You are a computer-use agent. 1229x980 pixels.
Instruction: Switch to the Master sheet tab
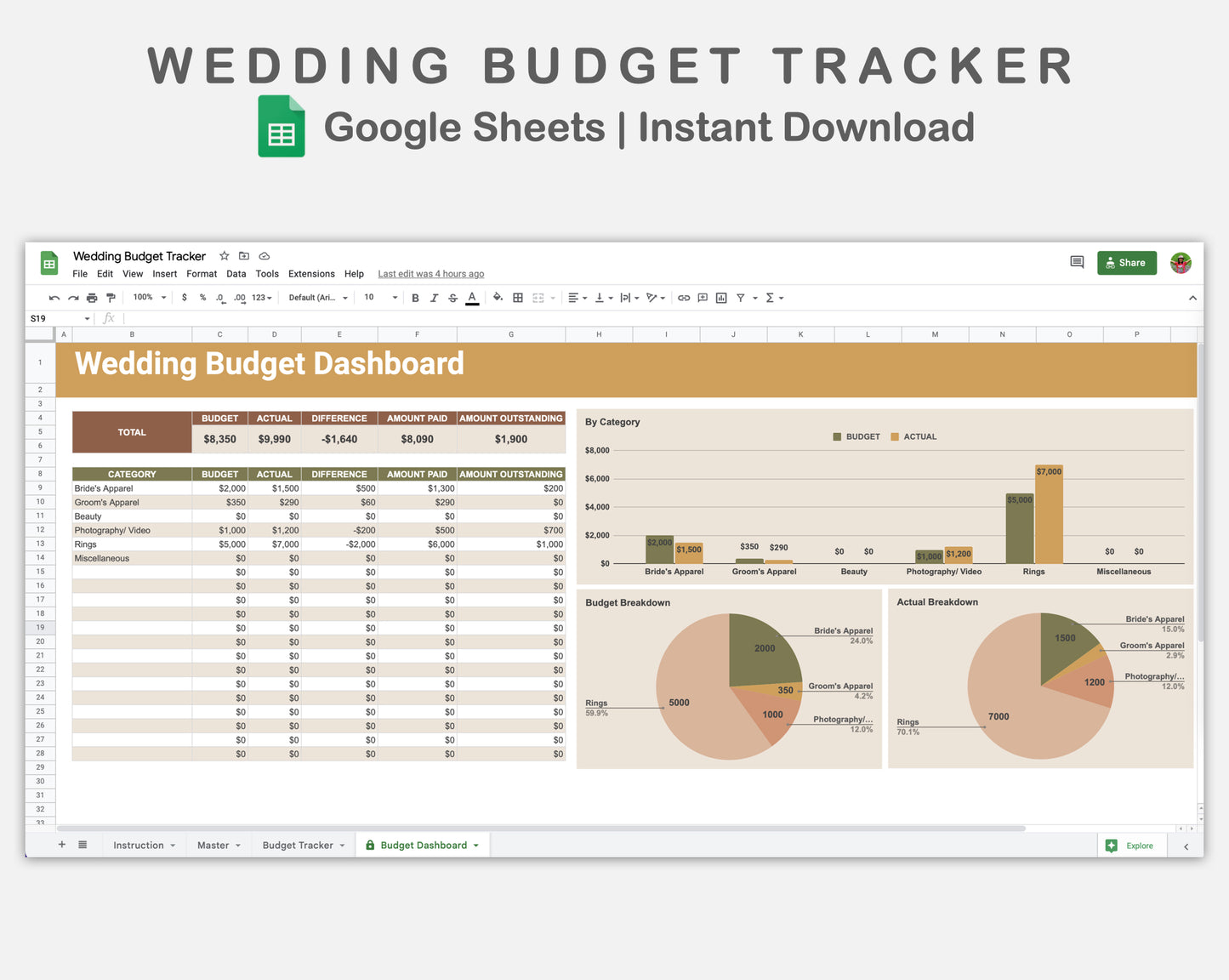click(213, 845)
